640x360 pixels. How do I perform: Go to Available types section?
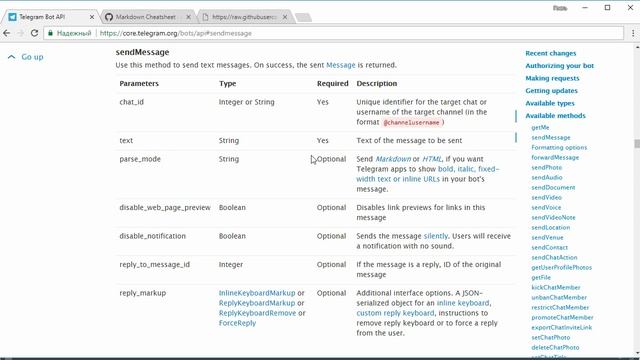click(x=550, y=103)
